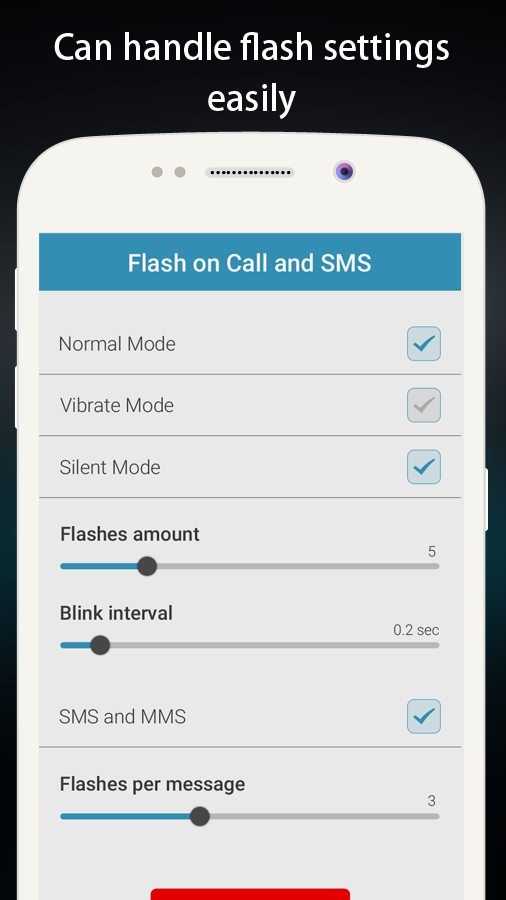Click the red button at screen bottom
The width and height of the screenshot is (506, 900).
tap(250, 894)
